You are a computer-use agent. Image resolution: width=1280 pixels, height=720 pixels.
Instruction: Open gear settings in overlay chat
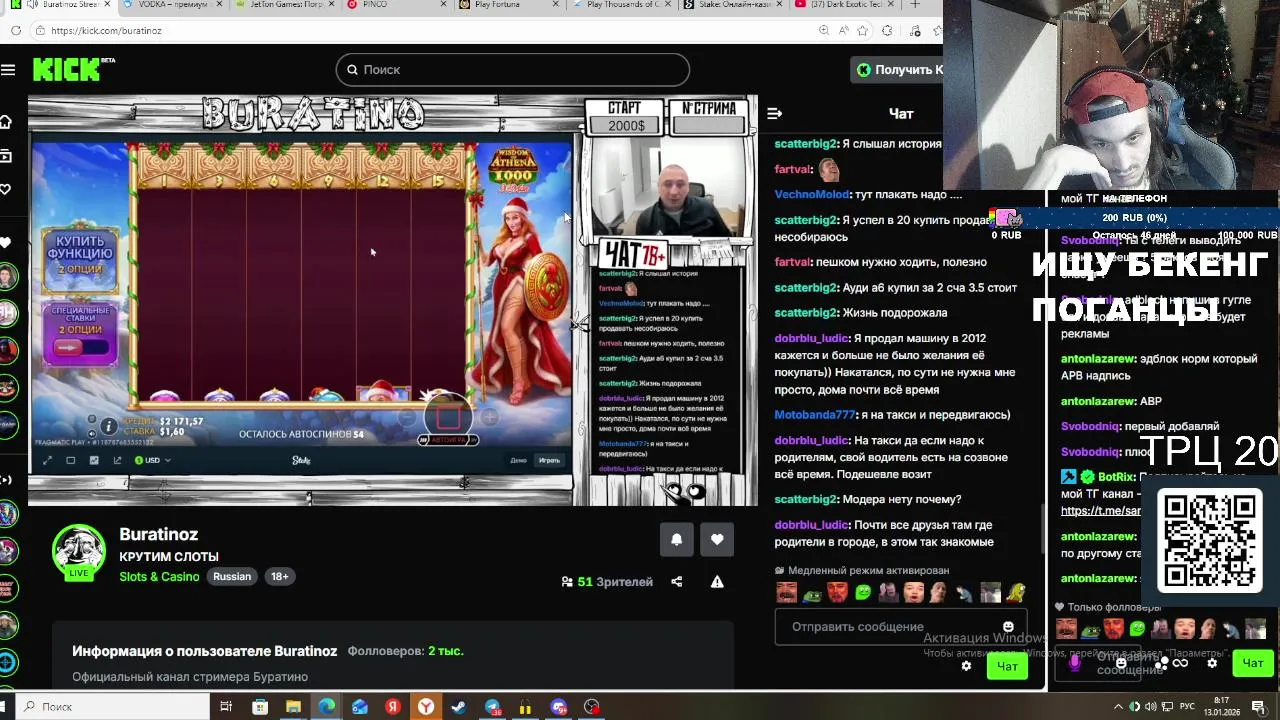click(1212, 663)
